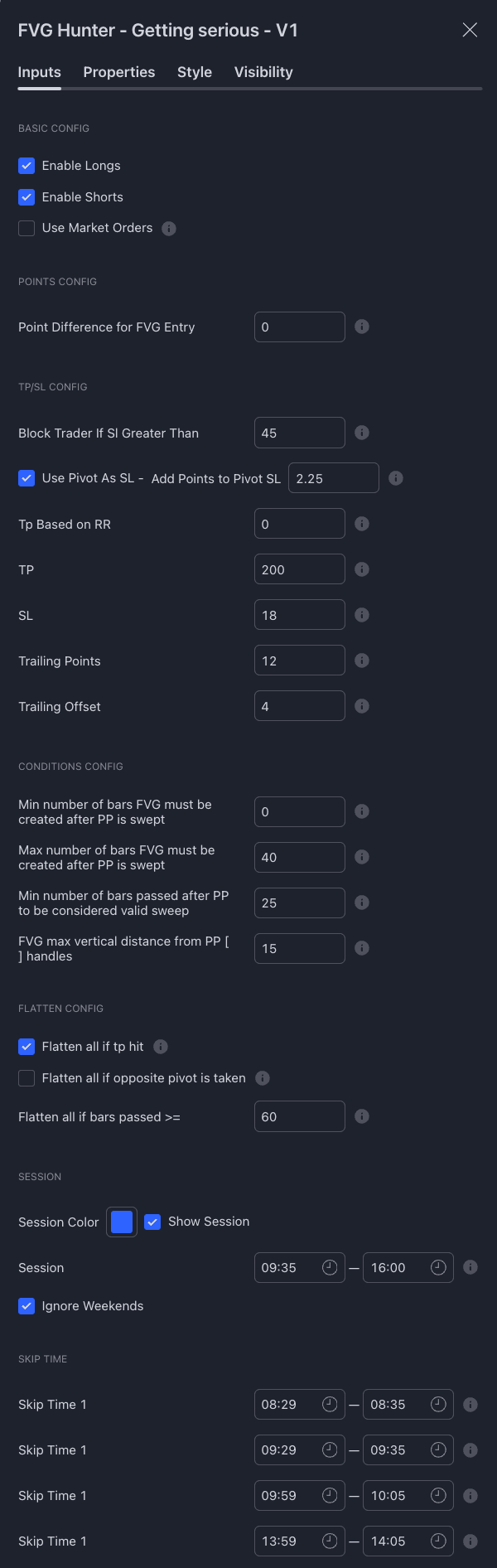Close the FVG Hunter settings dialog
The image size is (497, 1568).
[470, 30]
